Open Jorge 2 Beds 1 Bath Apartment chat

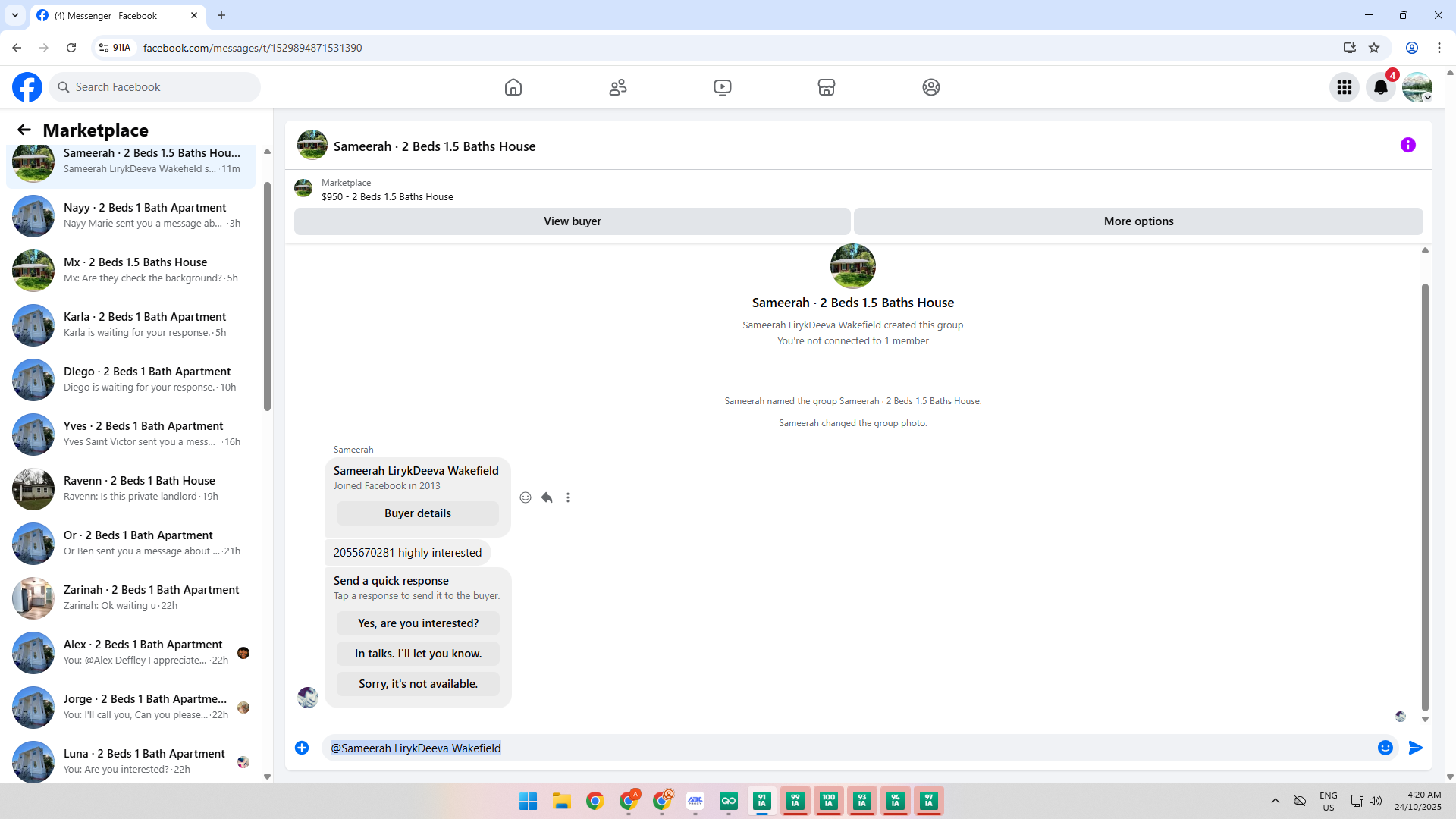[131, 707]
